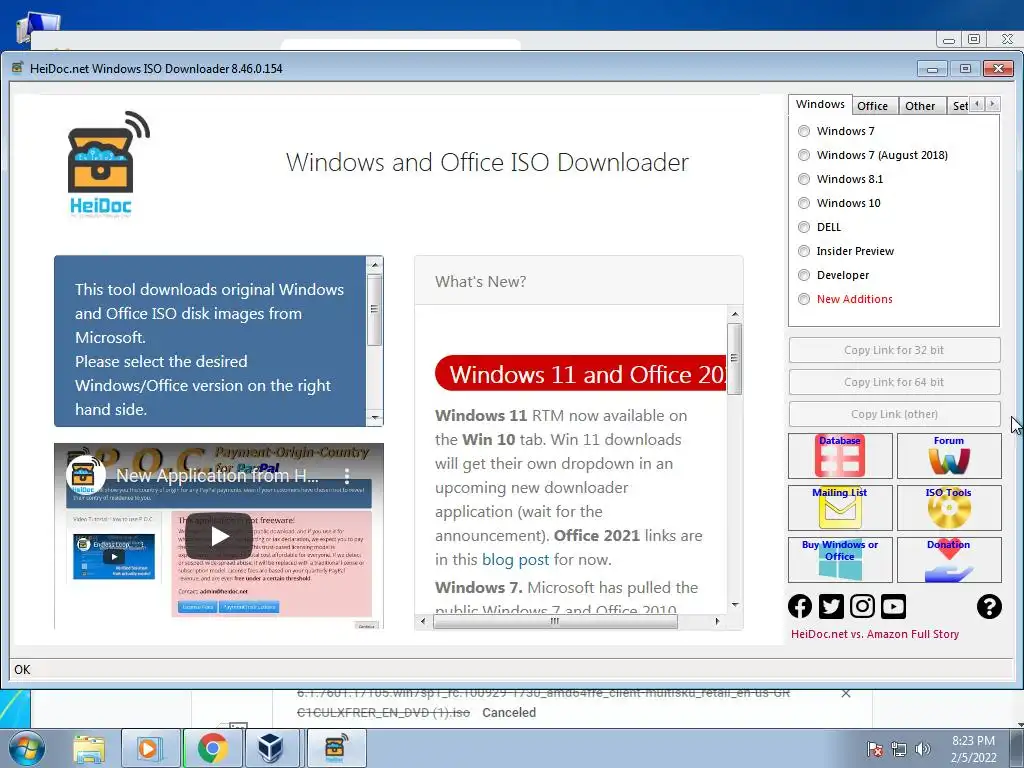1024x768 pixels.
Task: Click Copy Link for 64 bit
Action: pyautogui.click(x=894, y=382)
